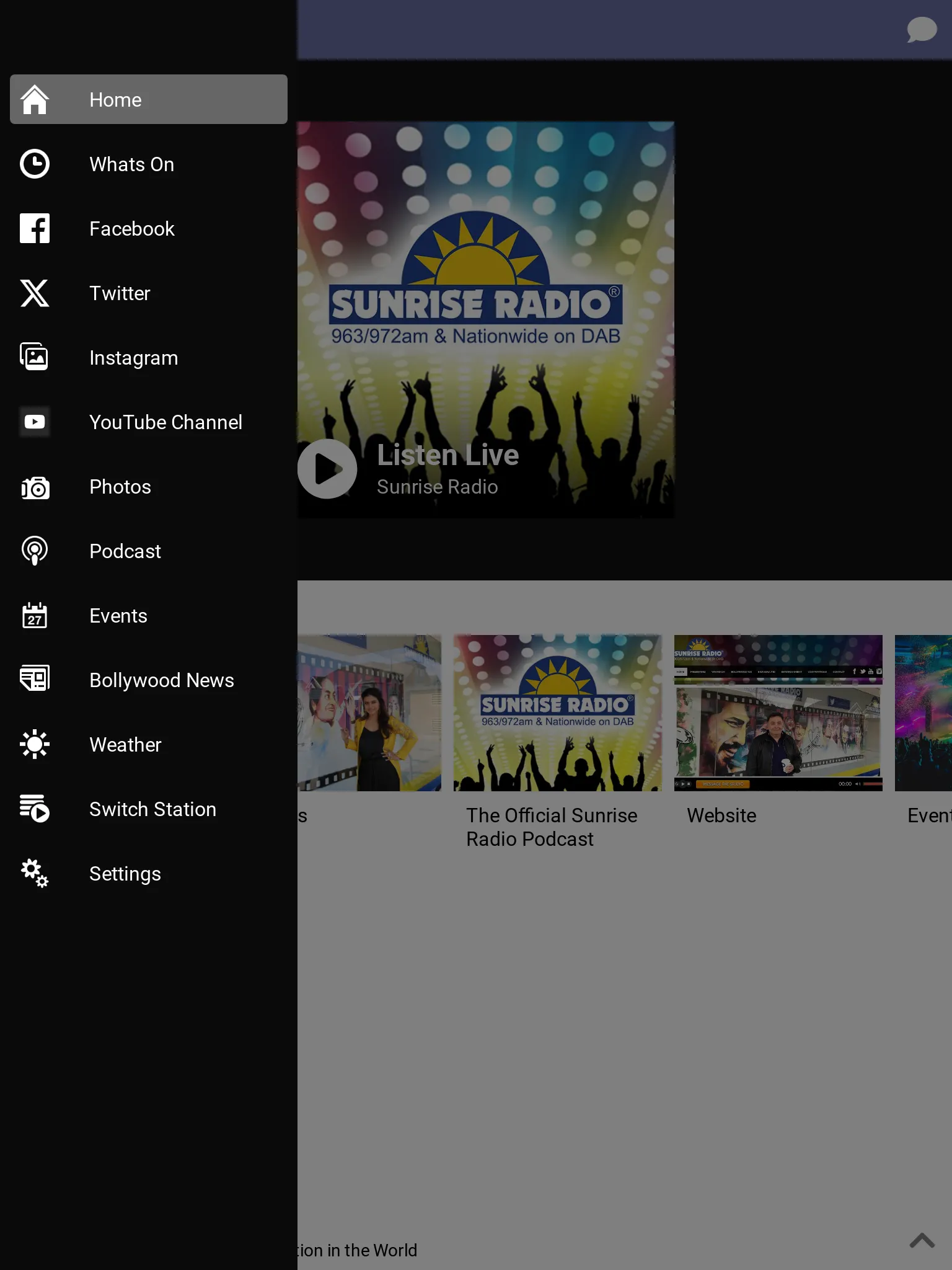Tap the woman in yellow jacket thumbnail
This screenshot has width=952, height=1270.
pos(369,713)
